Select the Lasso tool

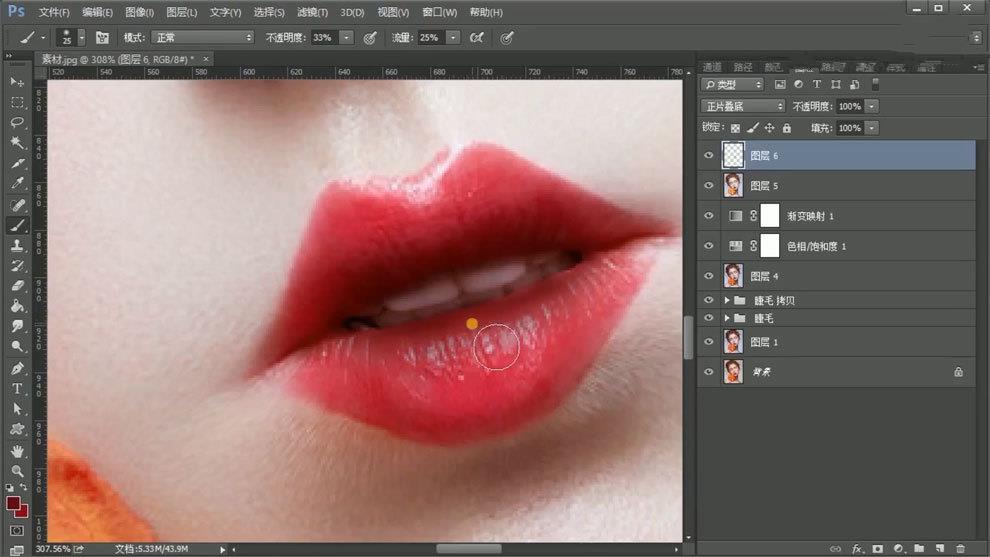[x=17, y=122]
